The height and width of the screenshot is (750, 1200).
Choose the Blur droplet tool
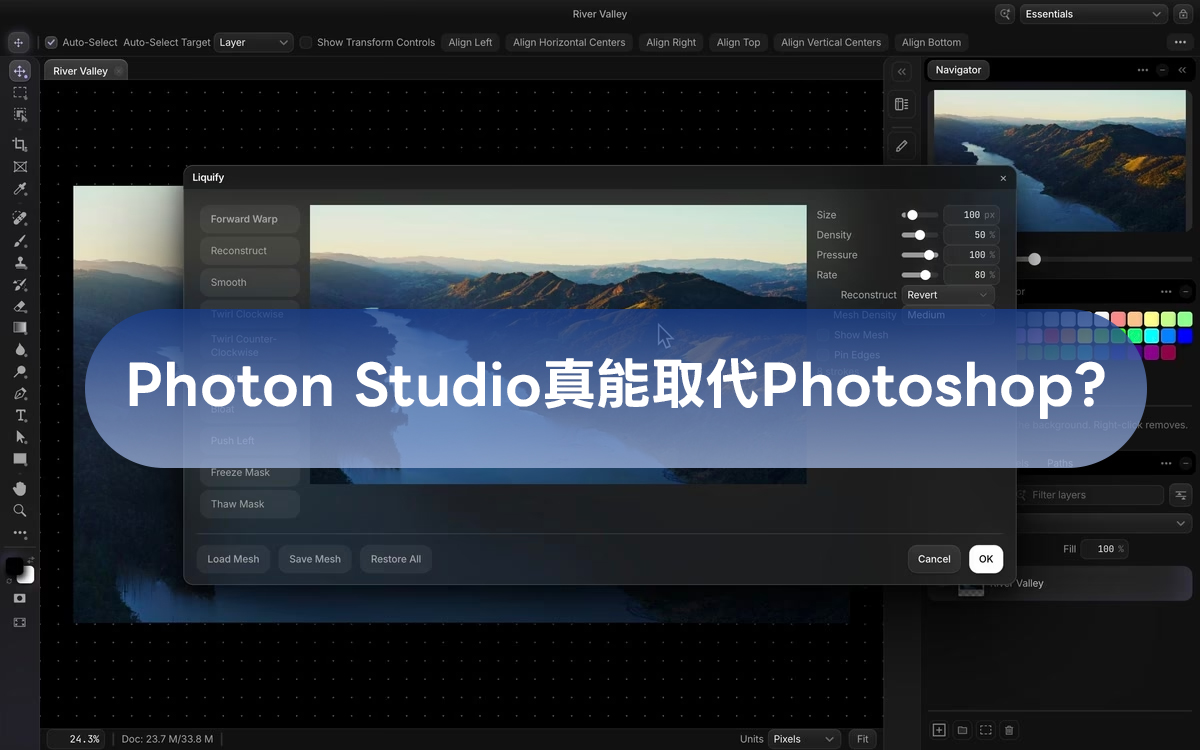pyautogui.click(x=20, y=350)
